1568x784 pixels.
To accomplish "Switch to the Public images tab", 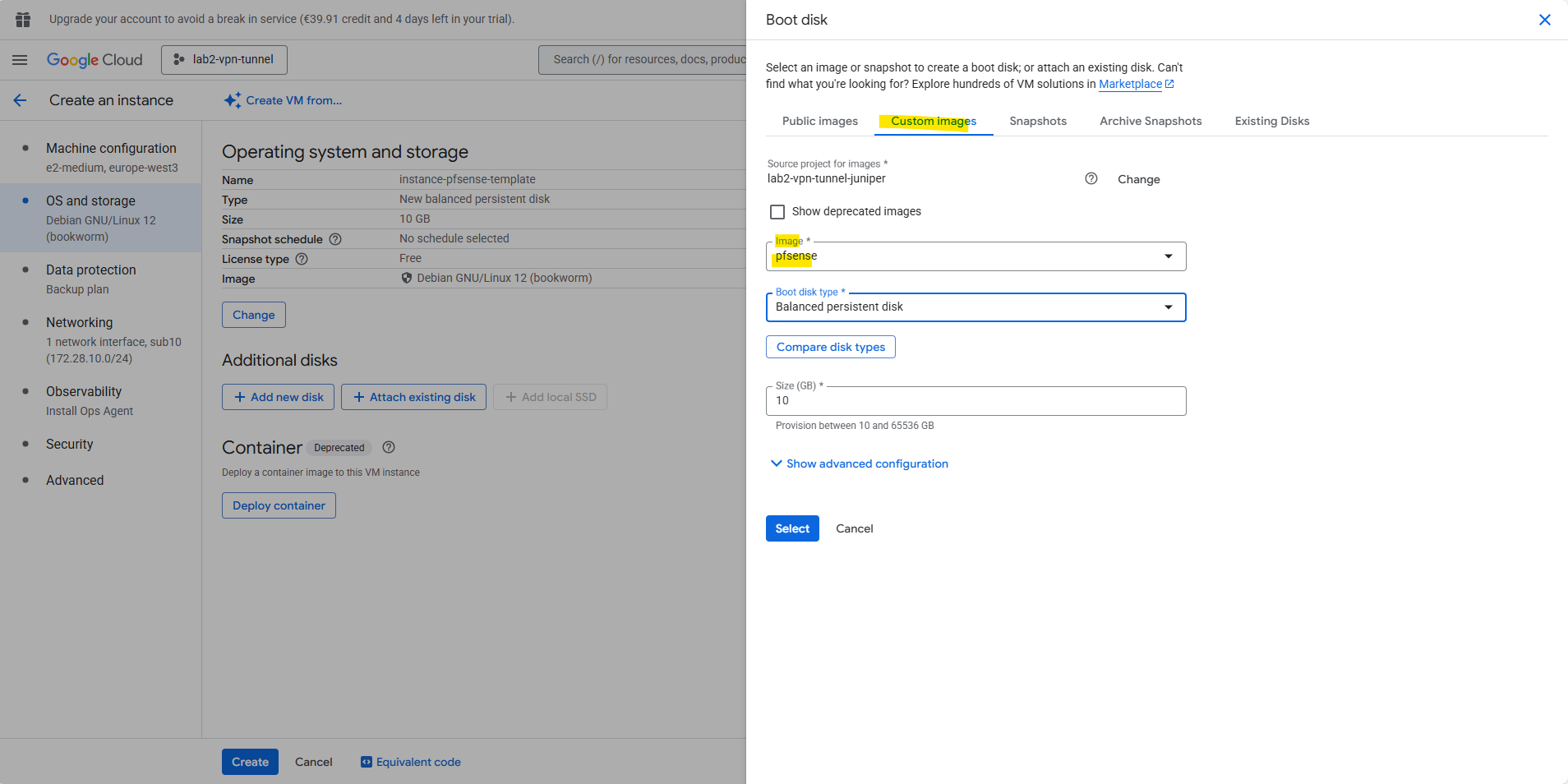I will point(819,121).
